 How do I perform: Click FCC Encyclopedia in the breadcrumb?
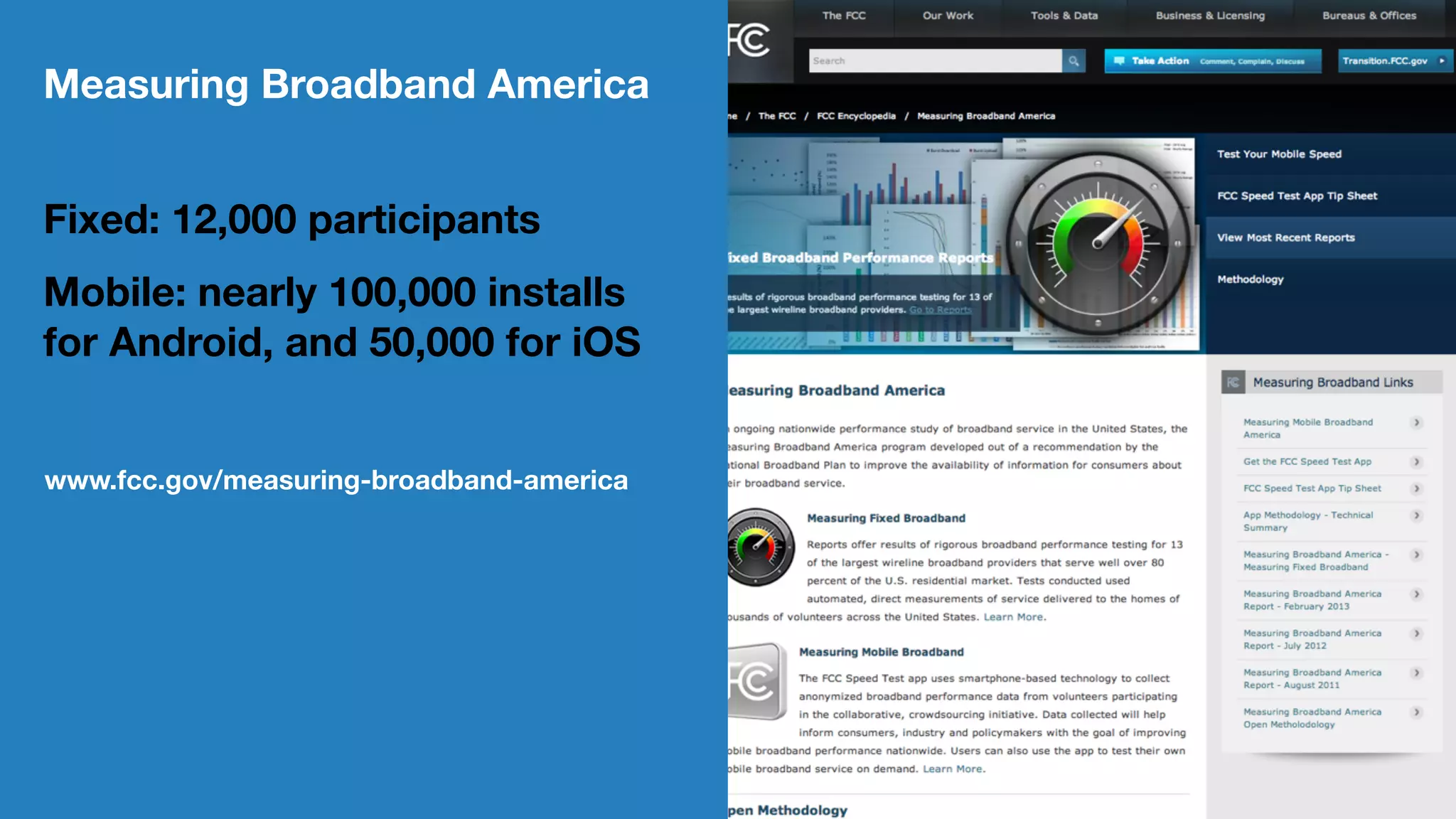(856, 116)
